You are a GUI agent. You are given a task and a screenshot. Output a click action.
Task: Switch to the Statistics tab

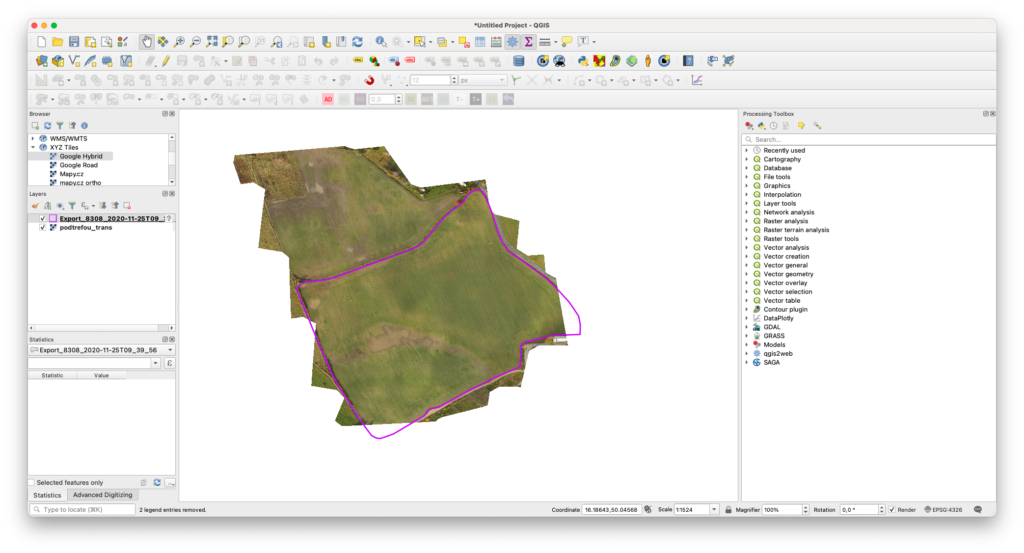point(47,495)
